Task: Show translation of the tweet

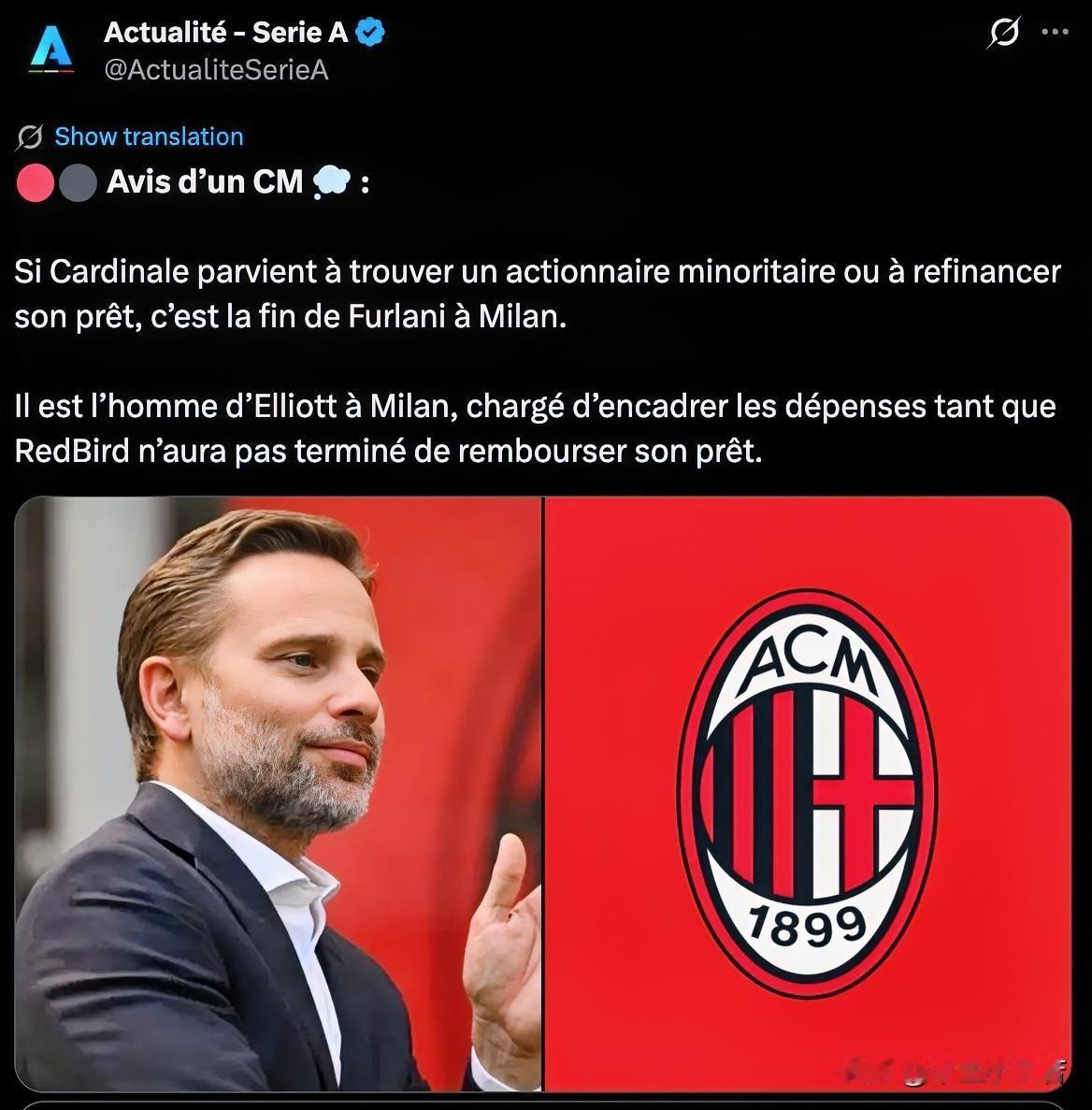Action: pos(150,137)
